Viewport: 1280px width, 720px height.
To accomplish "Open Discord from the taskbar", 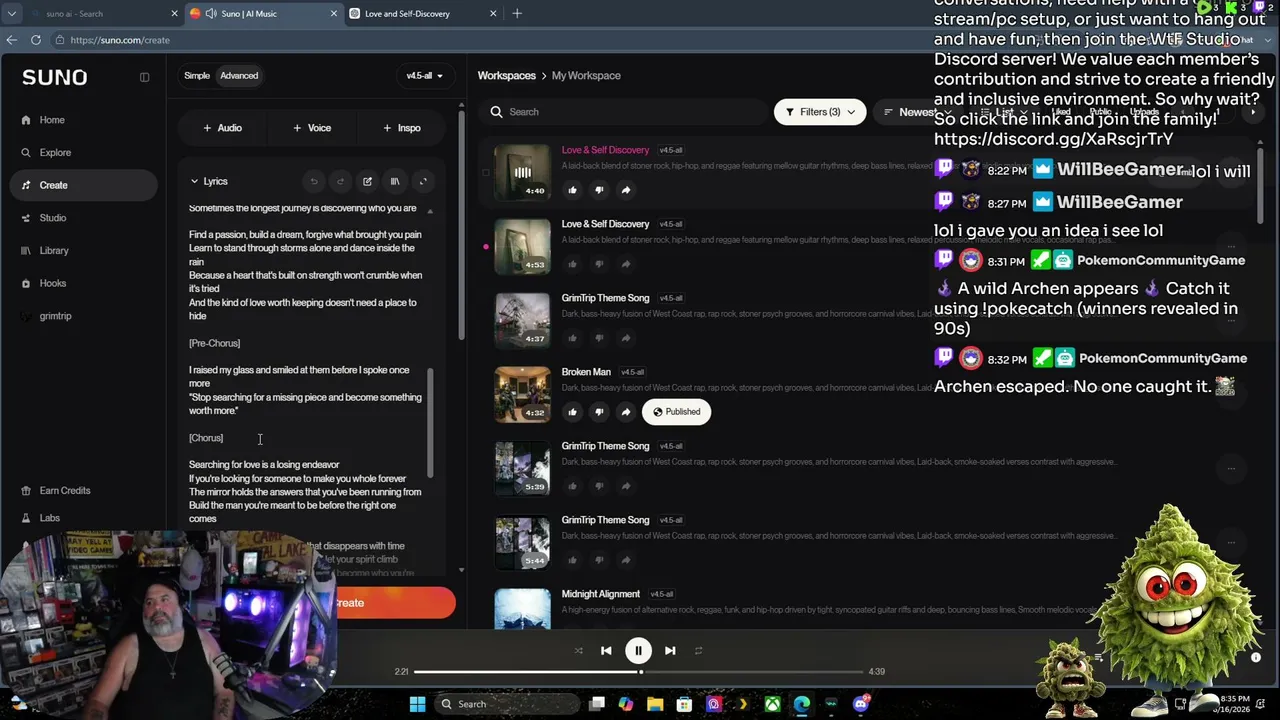I will click(861, 704).
